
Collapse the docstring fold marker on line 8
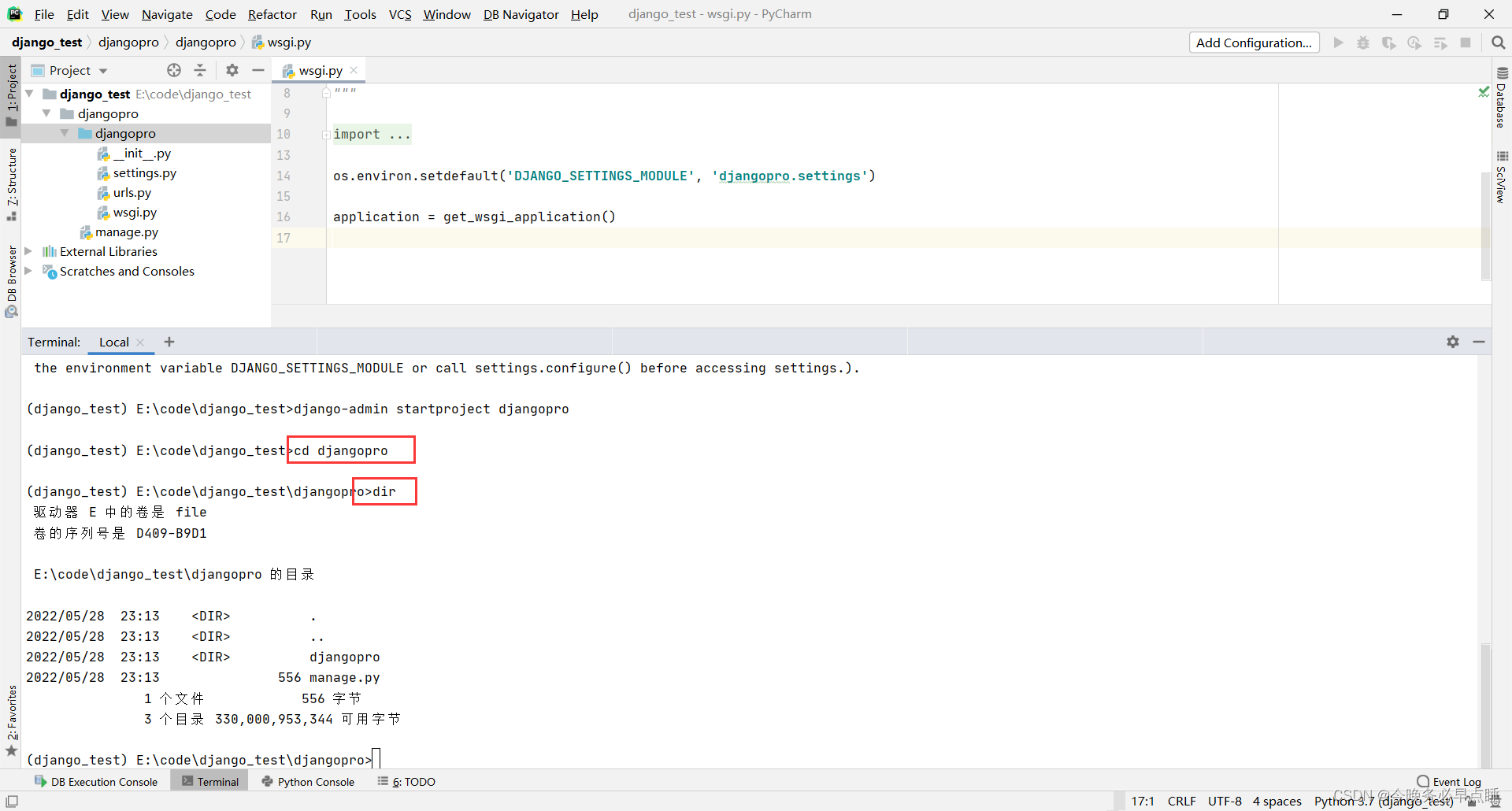325,92
